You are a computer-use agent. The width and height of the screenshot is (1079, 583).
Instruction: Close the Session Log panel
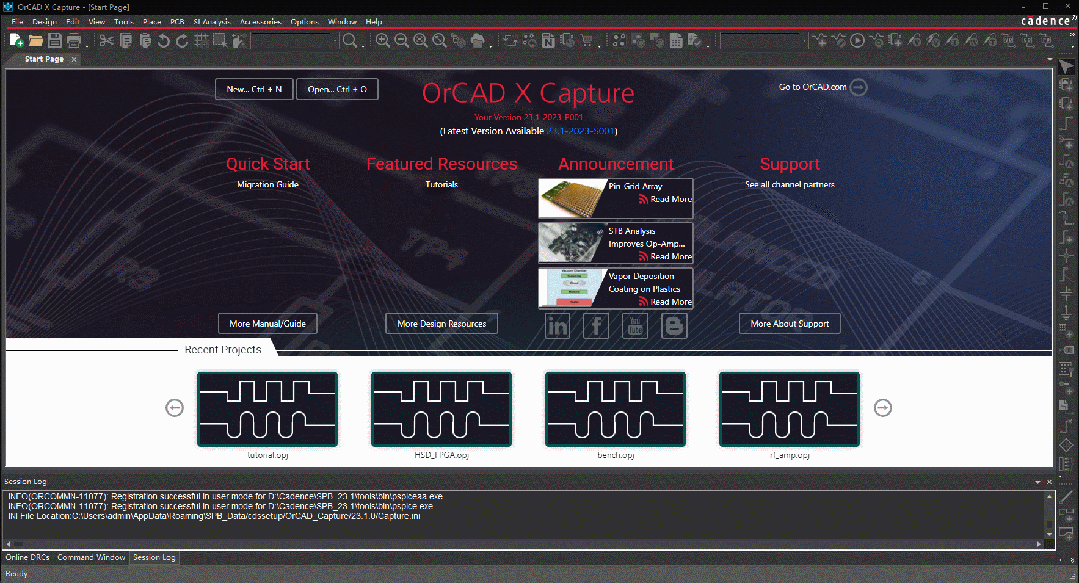coord(1049,482)
